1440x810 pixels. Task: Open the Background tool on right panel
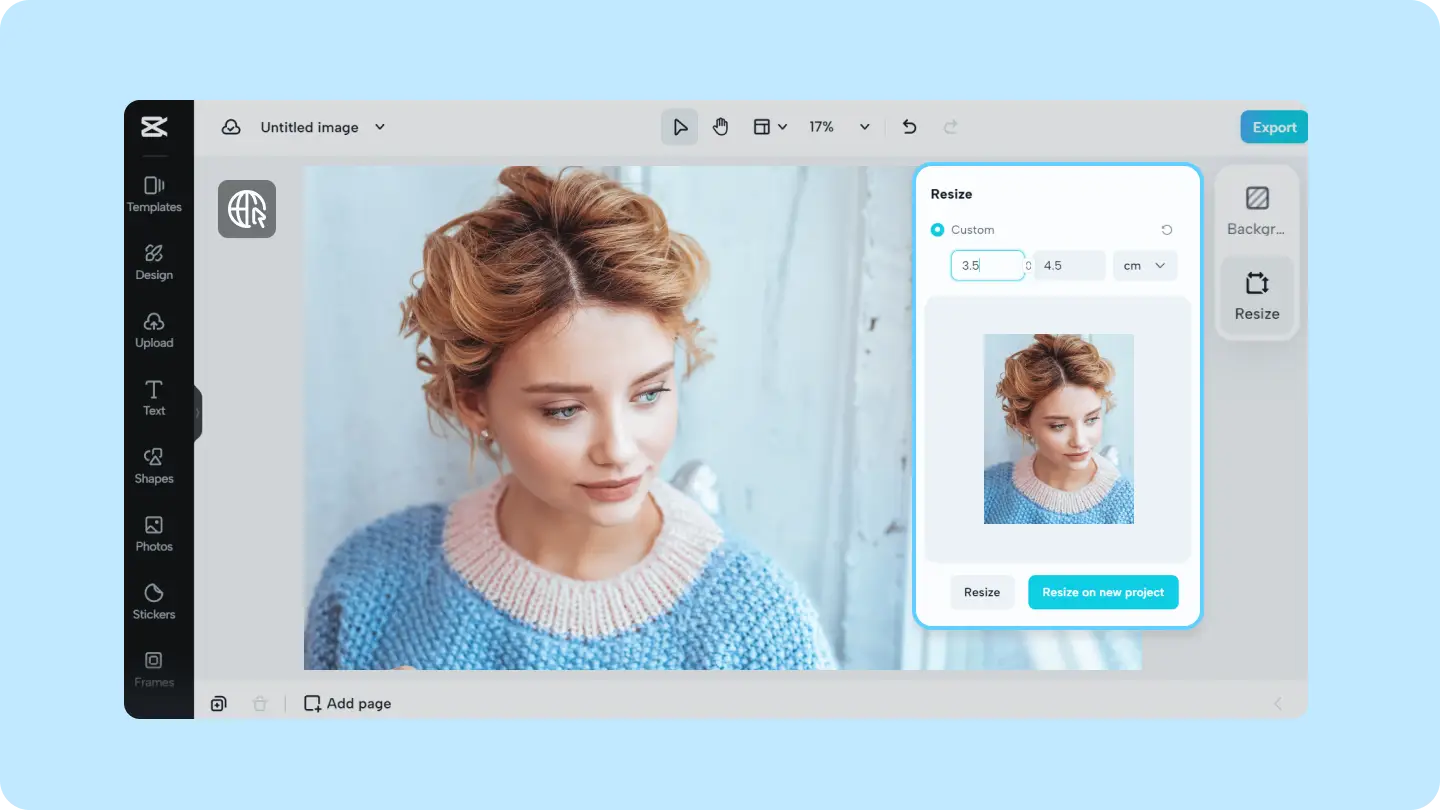[x=1257, y=210]
